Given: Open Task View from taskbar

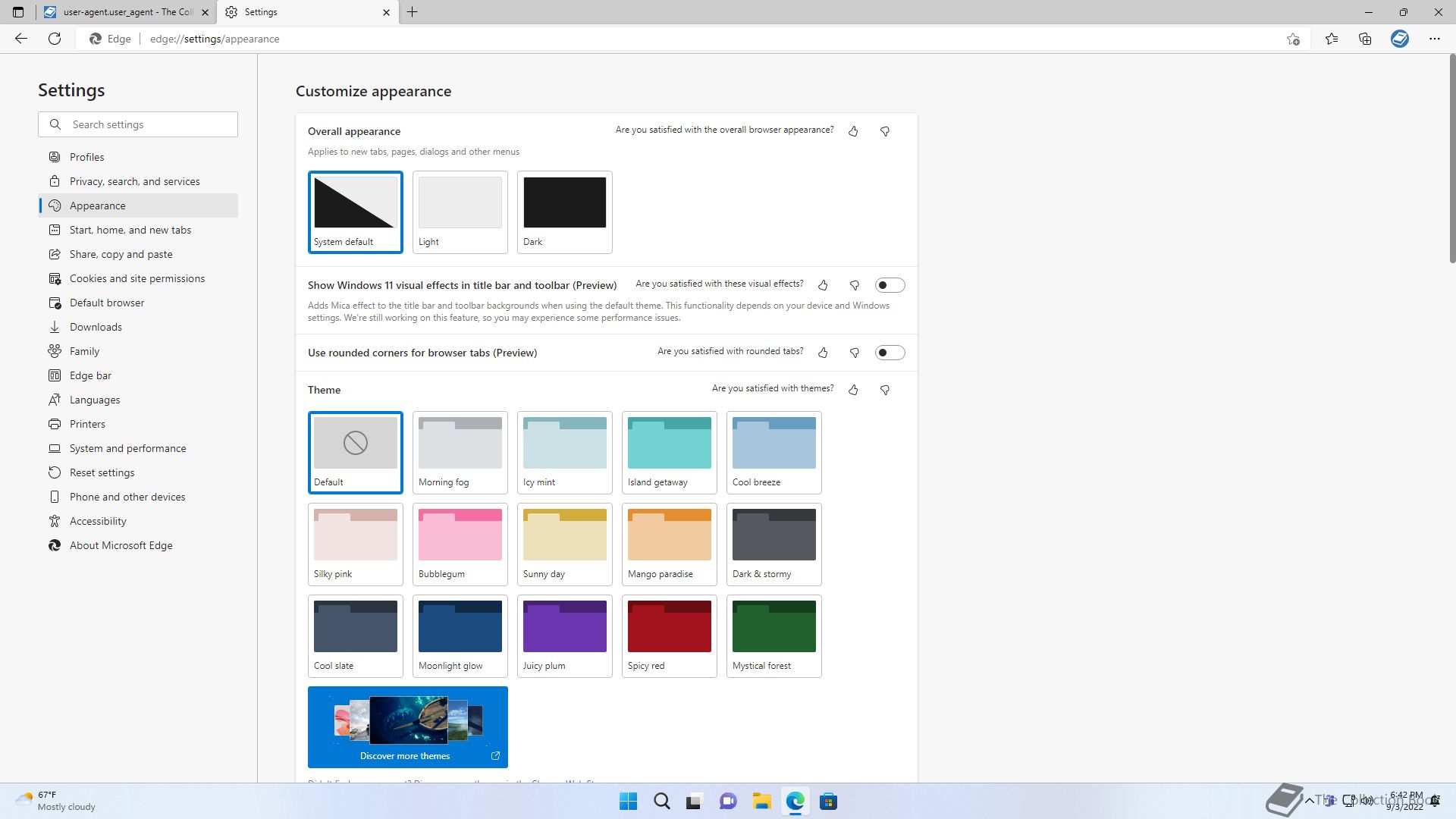Looking at the screenshot, I should tap(695, 802).
